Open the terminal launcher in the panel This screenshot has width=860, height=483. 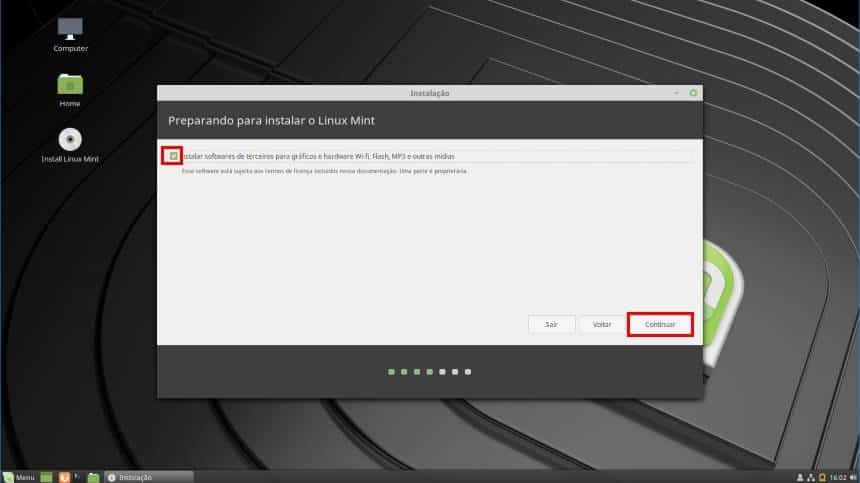point(77,477)
